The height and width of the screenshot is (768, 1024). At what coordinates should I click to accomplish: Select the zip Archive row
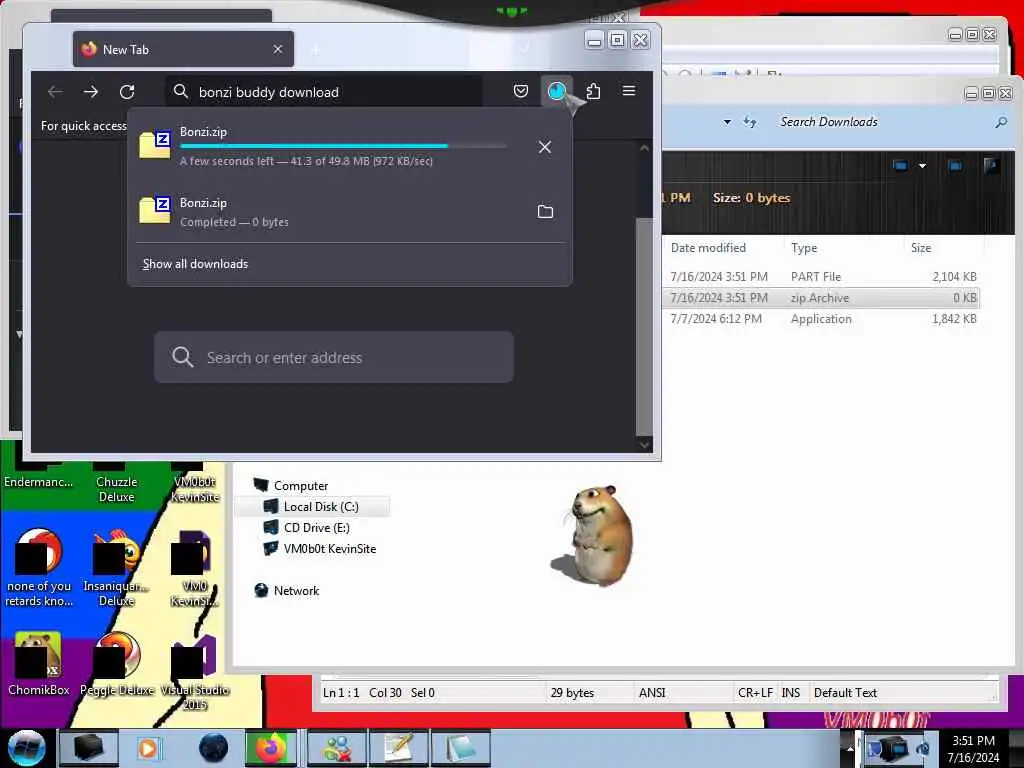coord(822,298)
